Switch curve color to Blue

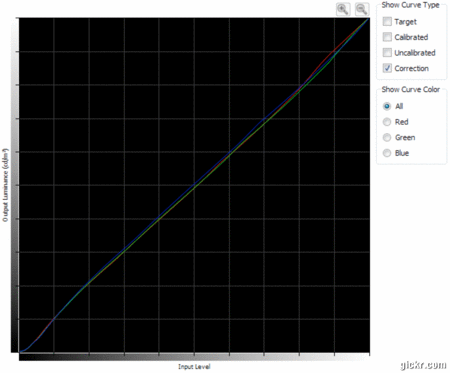387,153
